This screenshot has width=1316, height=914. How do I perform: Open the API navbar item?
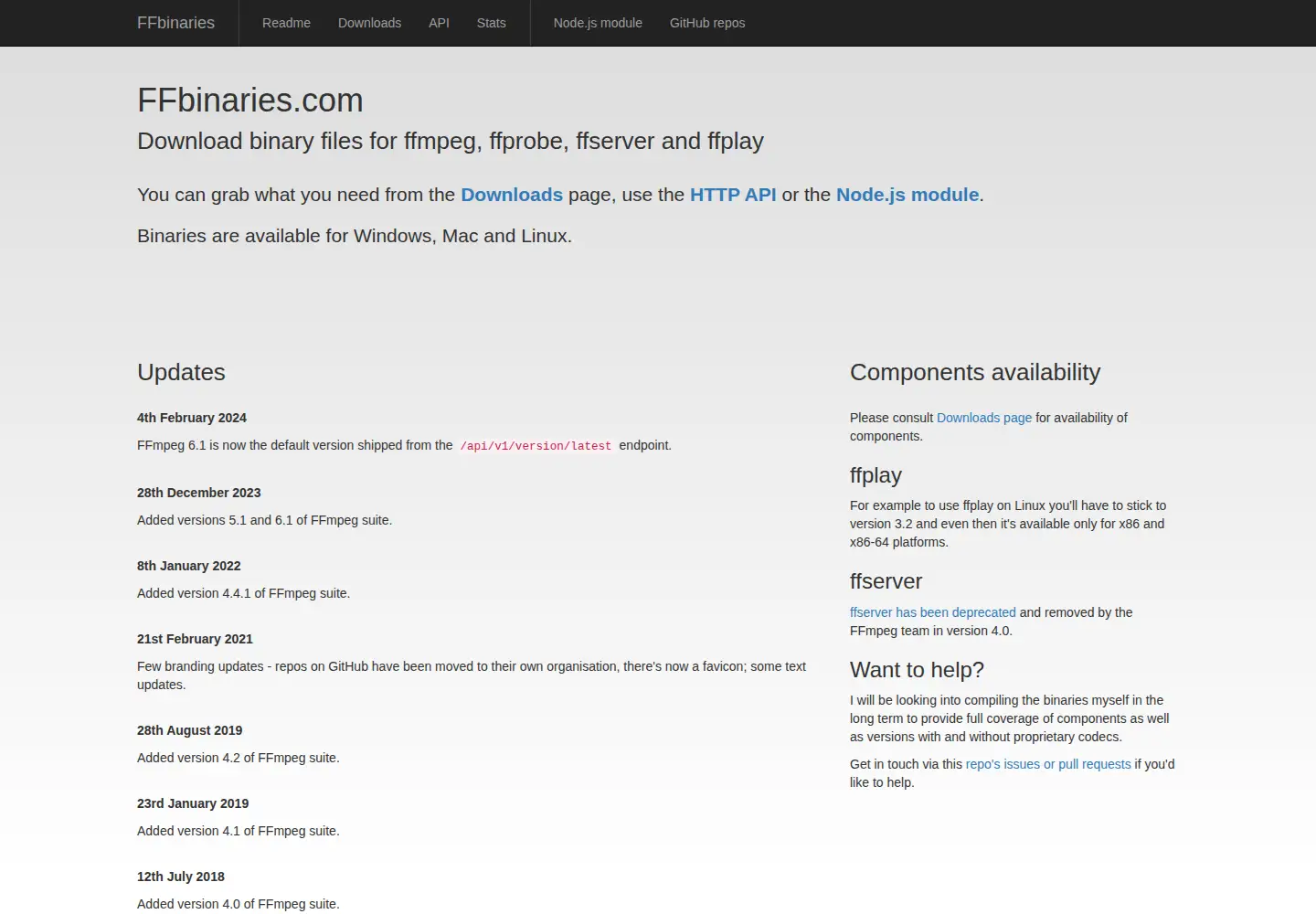pos(439,23)
